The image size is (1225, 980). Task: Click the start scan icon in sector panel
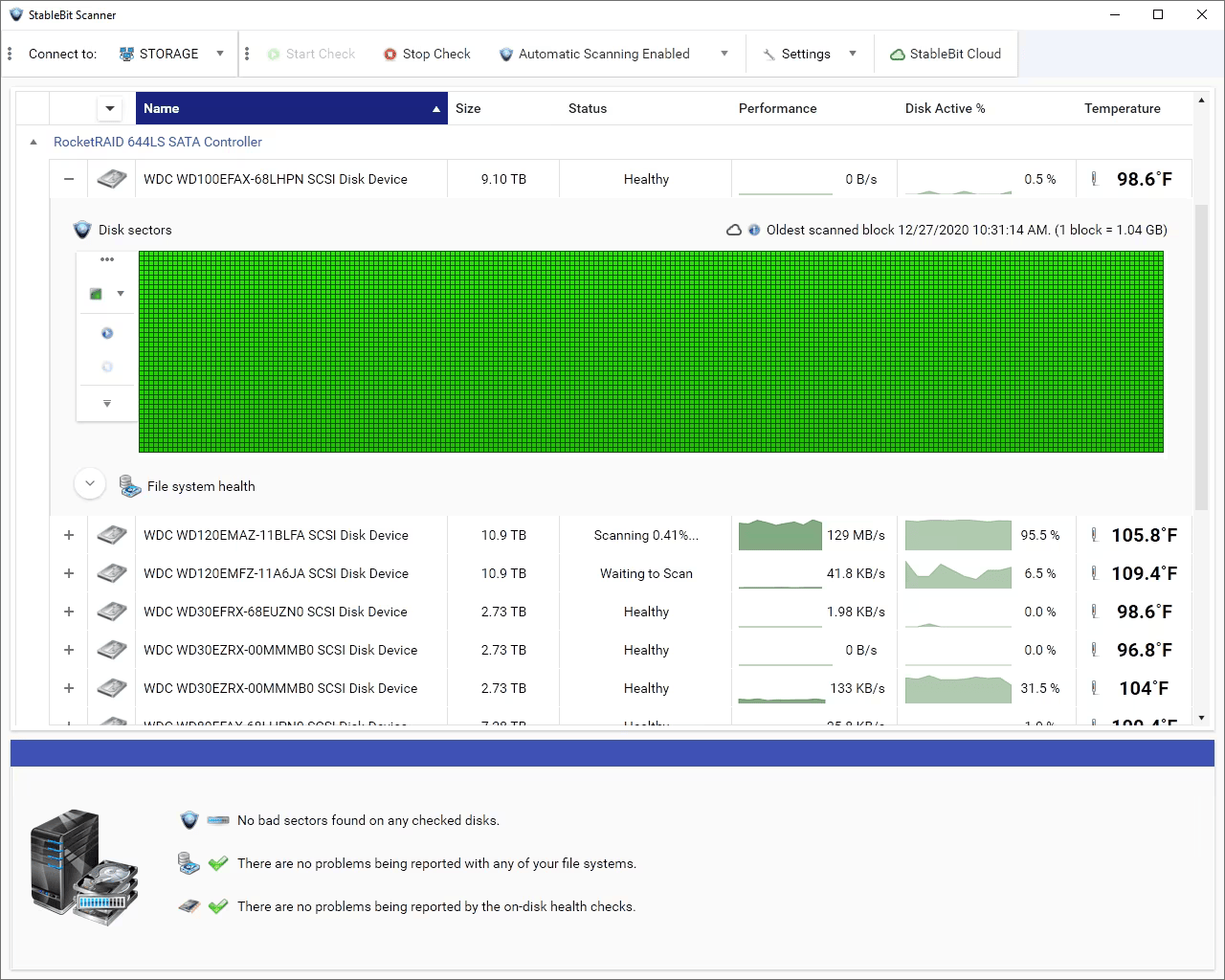pyautogui.click(x=107, y=333)
